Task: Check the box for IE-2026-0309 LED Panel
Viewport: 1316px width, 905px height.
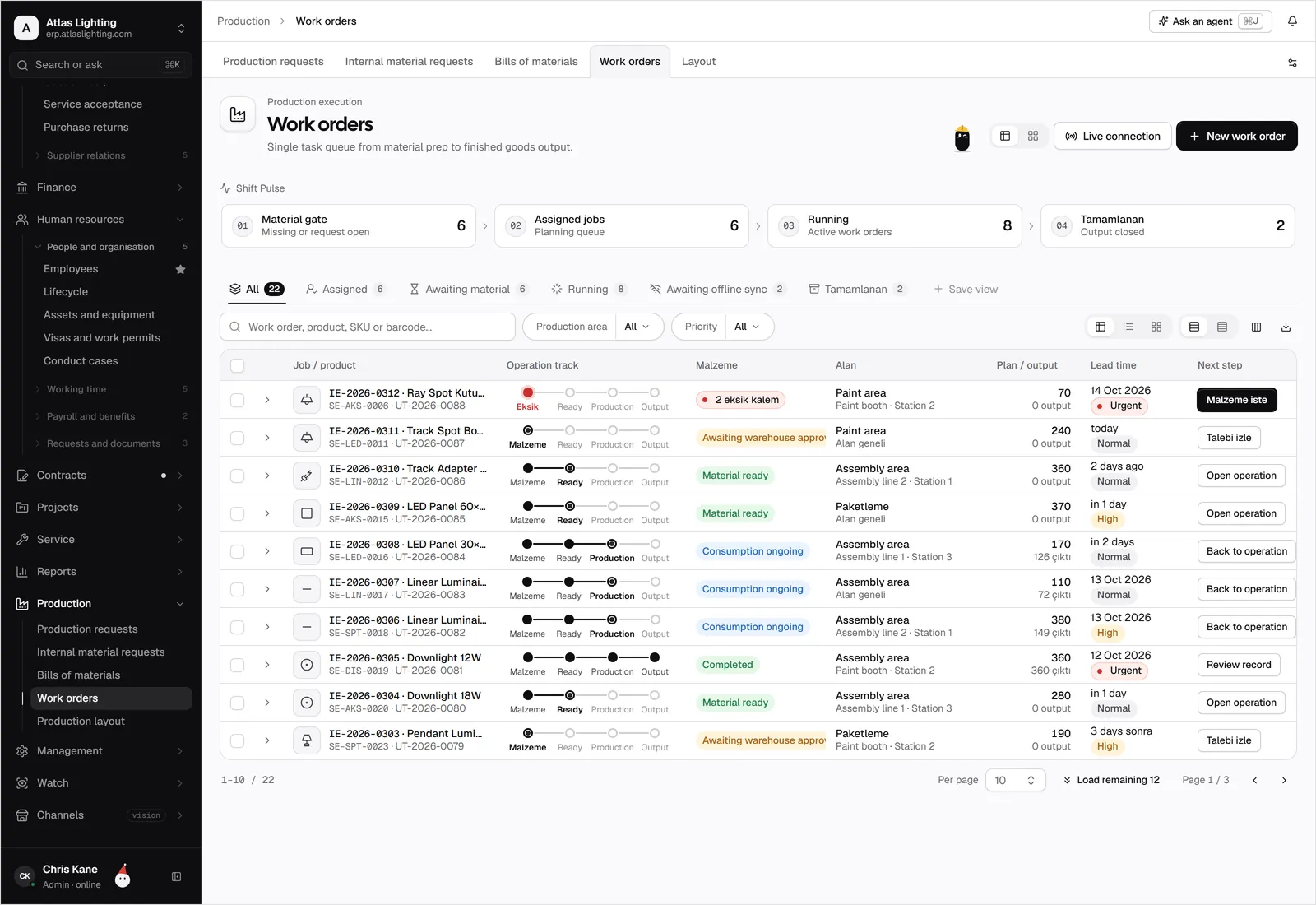Action: [x=238, y=513]
